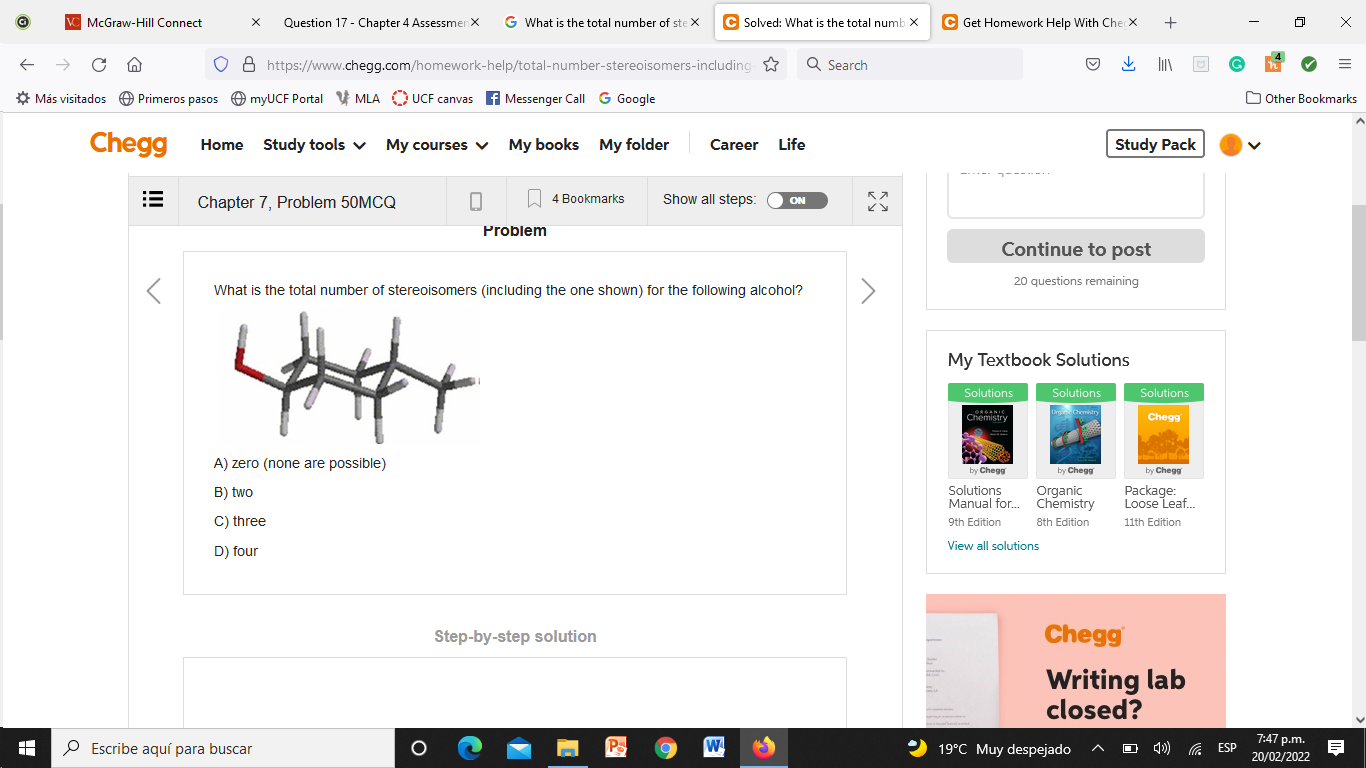Open the Windows notification center
This screenshot has width=1366, height=768.
pos(1336,748)
